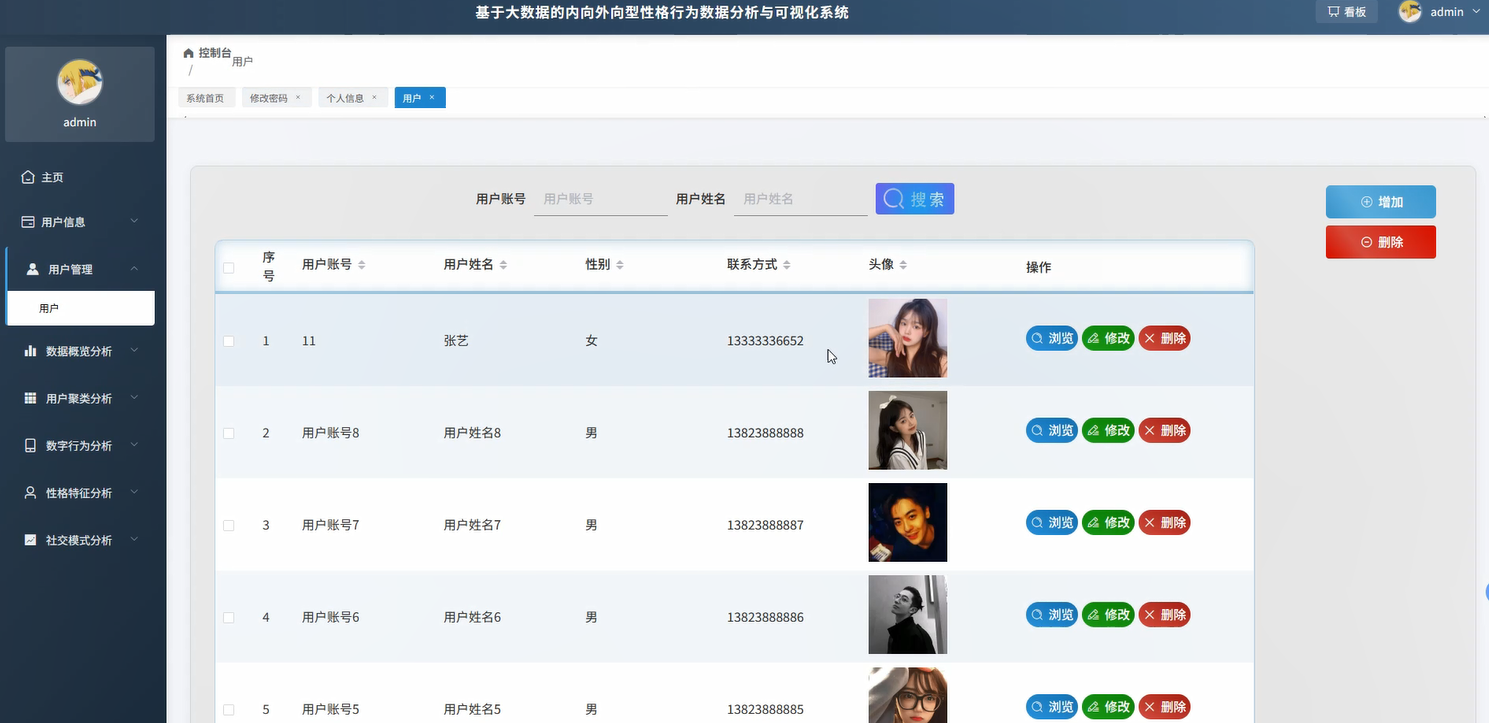
Task: Click the 用户信息 card icon
Action: click(28, 222)
